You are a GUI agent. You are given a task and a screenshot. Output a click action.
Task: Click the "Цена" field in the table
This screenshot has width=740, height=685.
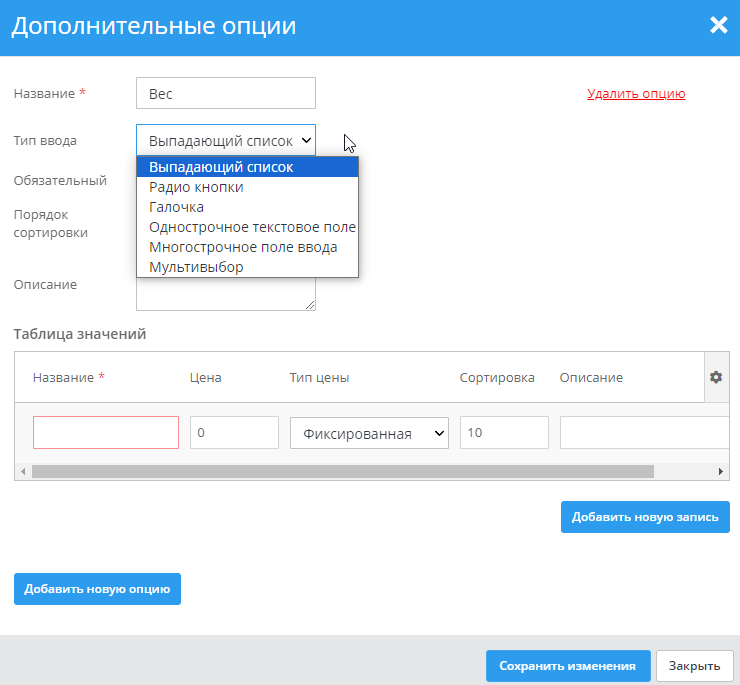pos(234,433)
